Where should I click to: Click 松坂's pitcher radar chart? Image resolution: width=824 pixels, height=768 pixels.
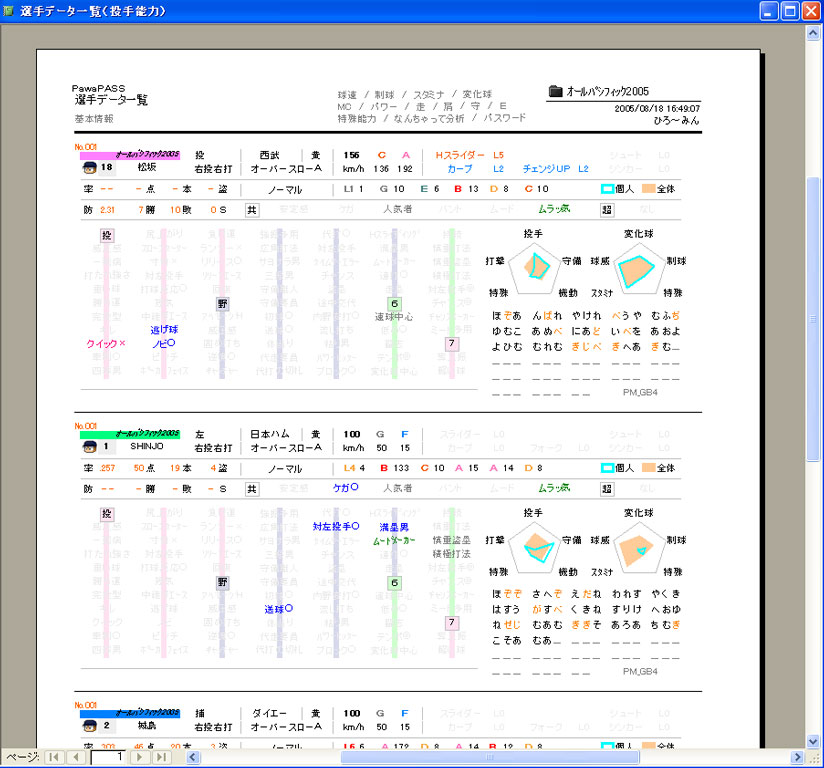534,269
